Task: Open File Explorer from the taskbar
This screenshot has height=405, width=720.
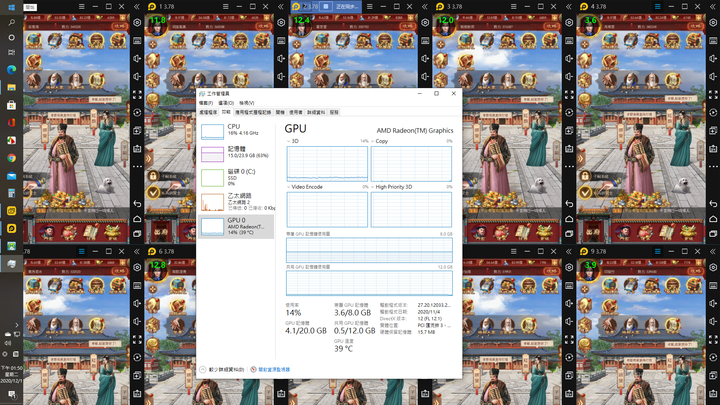Action: tap(11, 87)
